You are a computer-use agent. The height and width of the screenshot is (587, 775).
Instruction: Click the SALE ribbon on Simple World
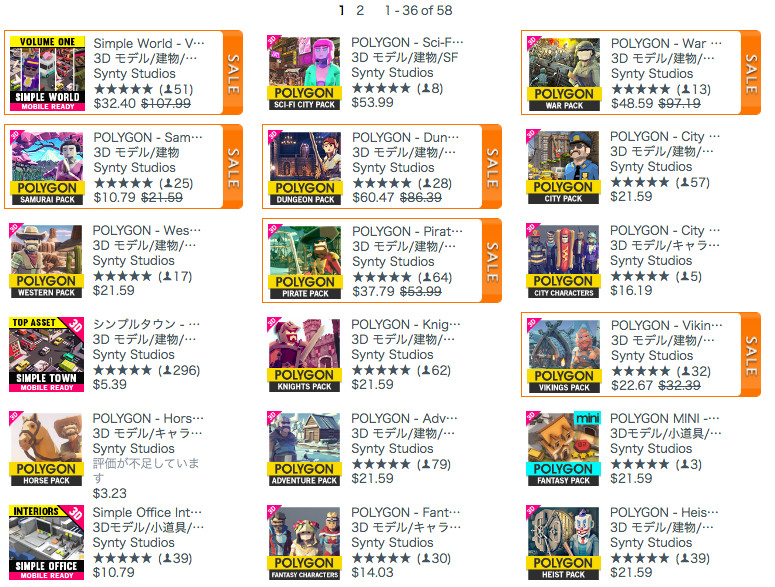pos(233,73)
